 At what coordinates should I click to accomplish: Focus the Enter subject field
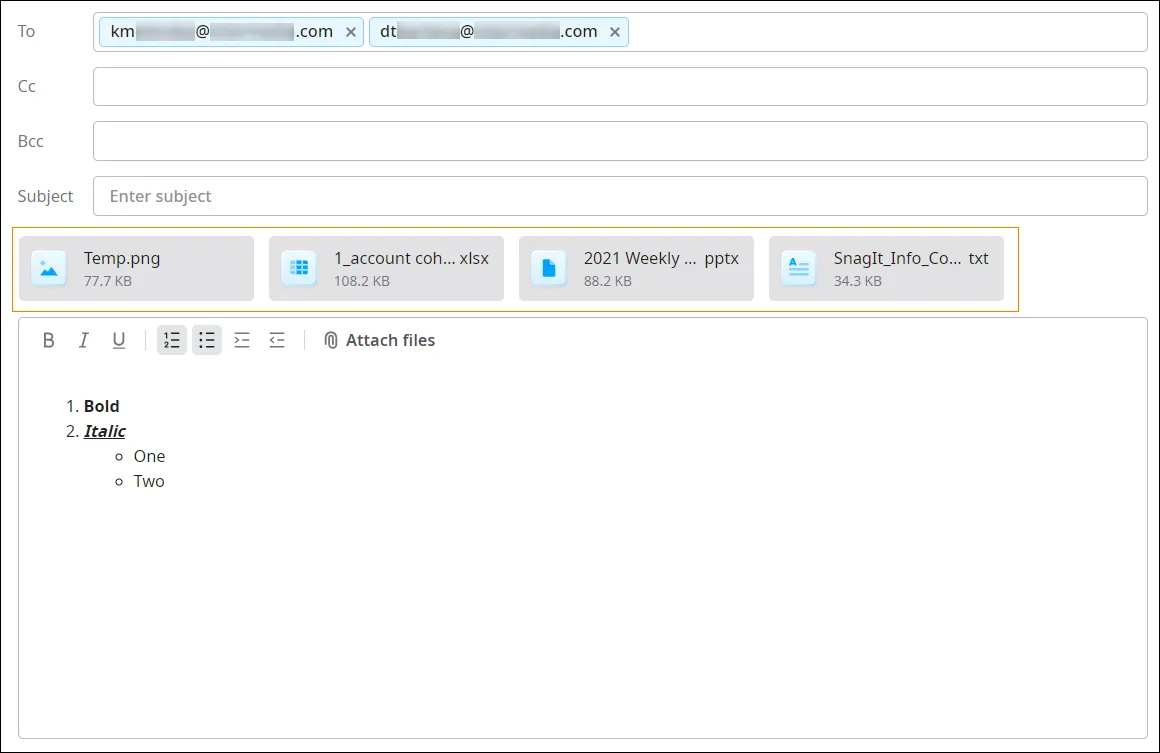(620, 196)
